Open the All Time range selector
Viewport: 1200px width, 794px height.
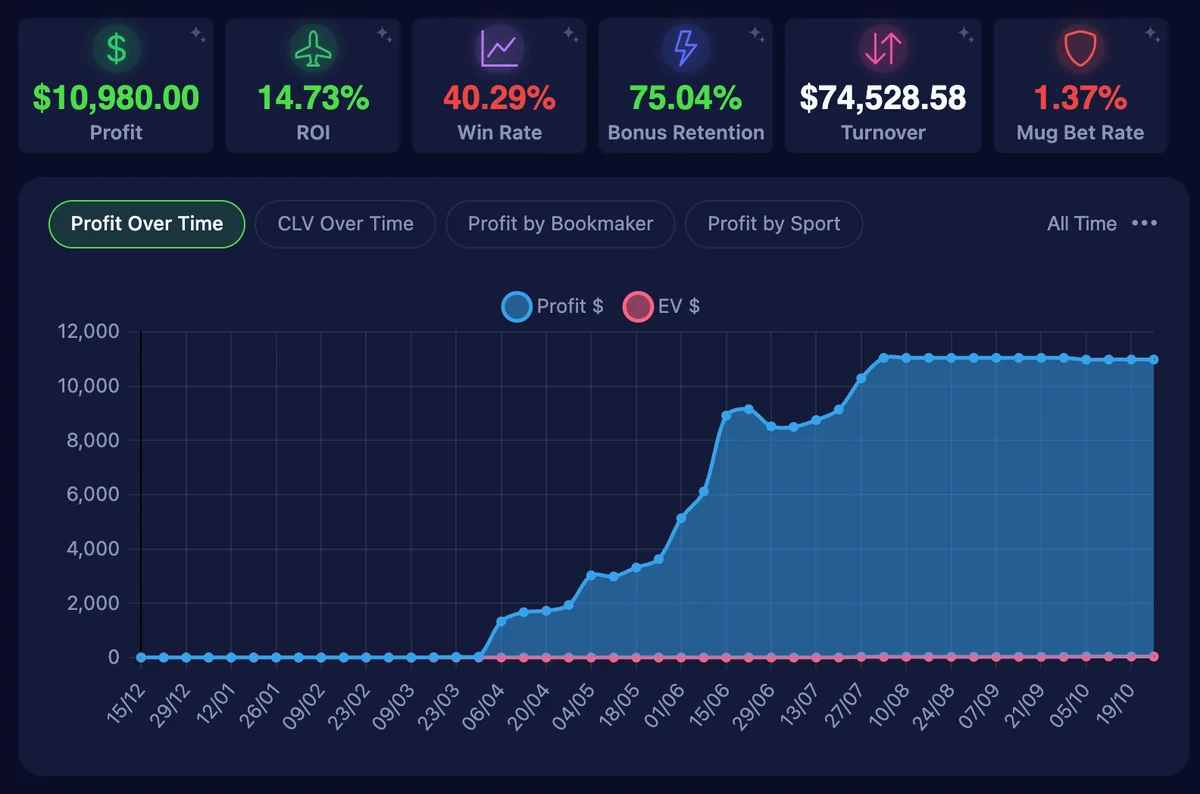point(1082,224)
